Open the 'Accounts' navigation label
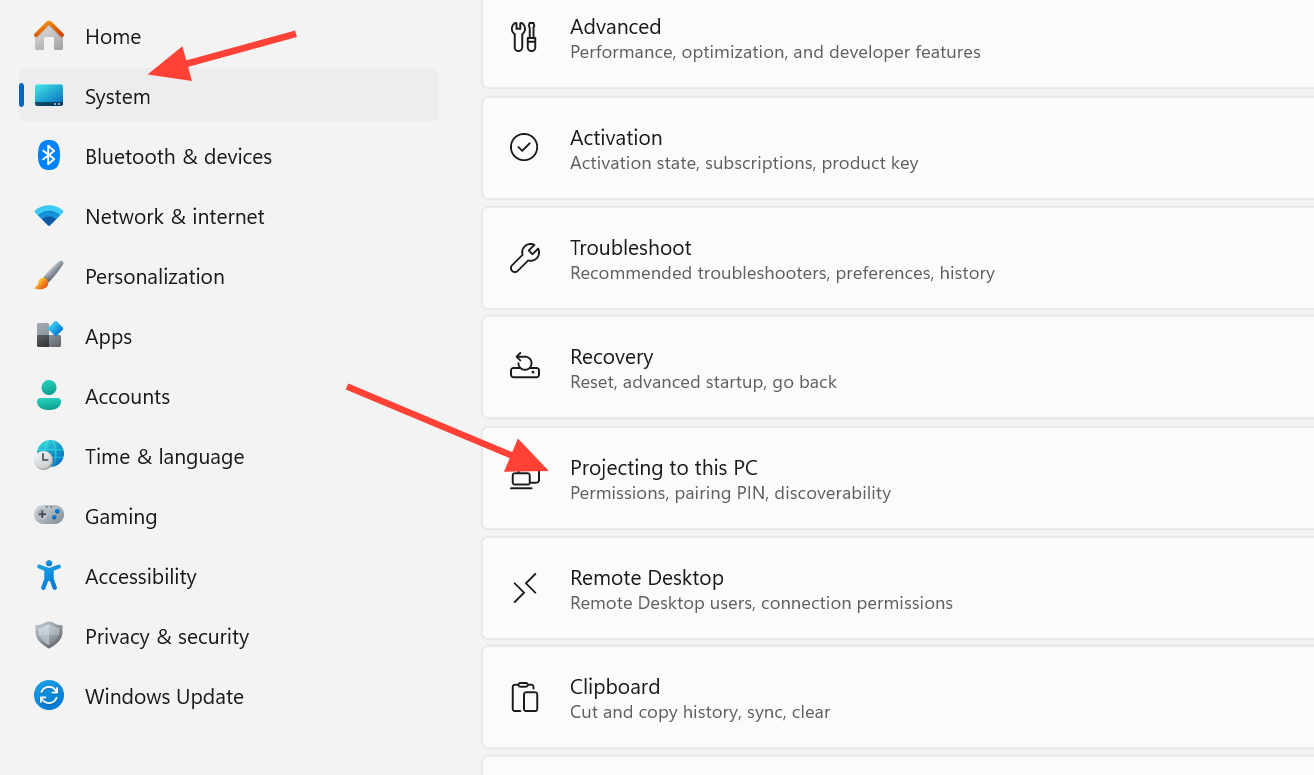The image size is (1314, 775). click(128, 397)
